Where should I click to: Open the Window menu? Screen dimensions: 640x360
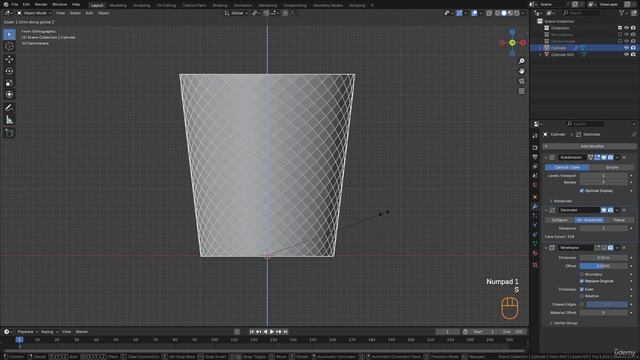click(x=60, y=4)
